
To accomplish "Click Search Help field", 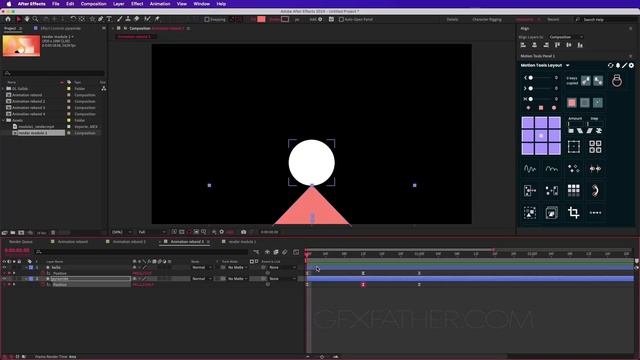I will (606, 19).
